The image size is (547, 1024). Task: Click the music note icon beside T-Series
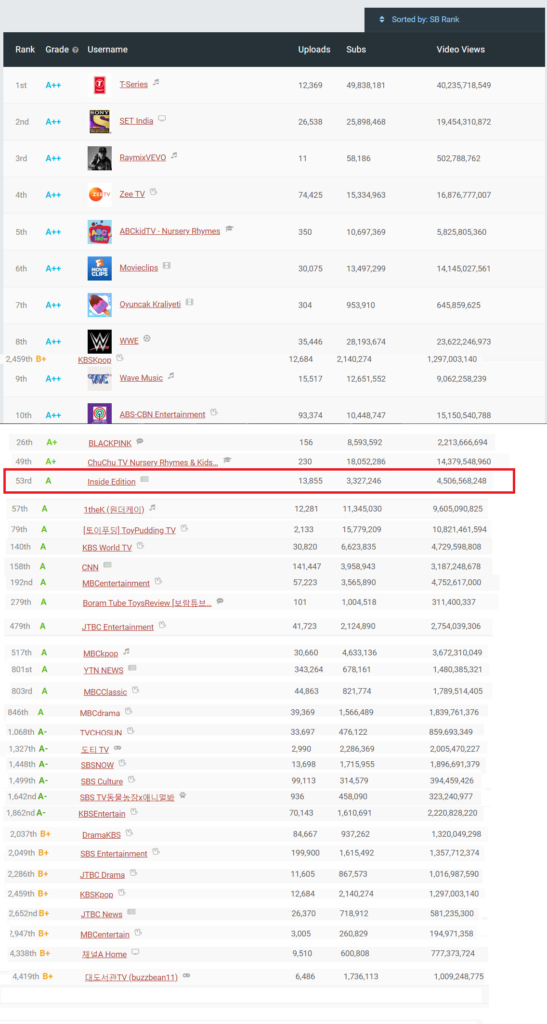(x=156, y=83)
